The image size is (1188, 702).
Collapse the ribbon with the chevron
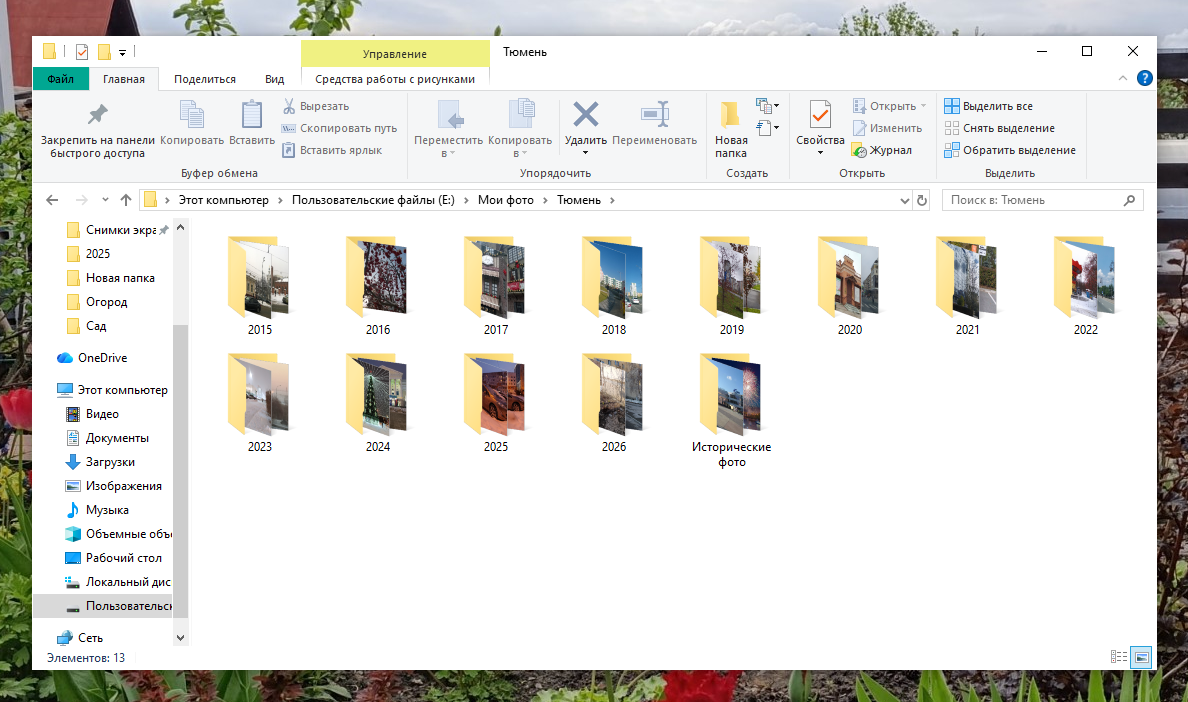tap(1123, 78)
